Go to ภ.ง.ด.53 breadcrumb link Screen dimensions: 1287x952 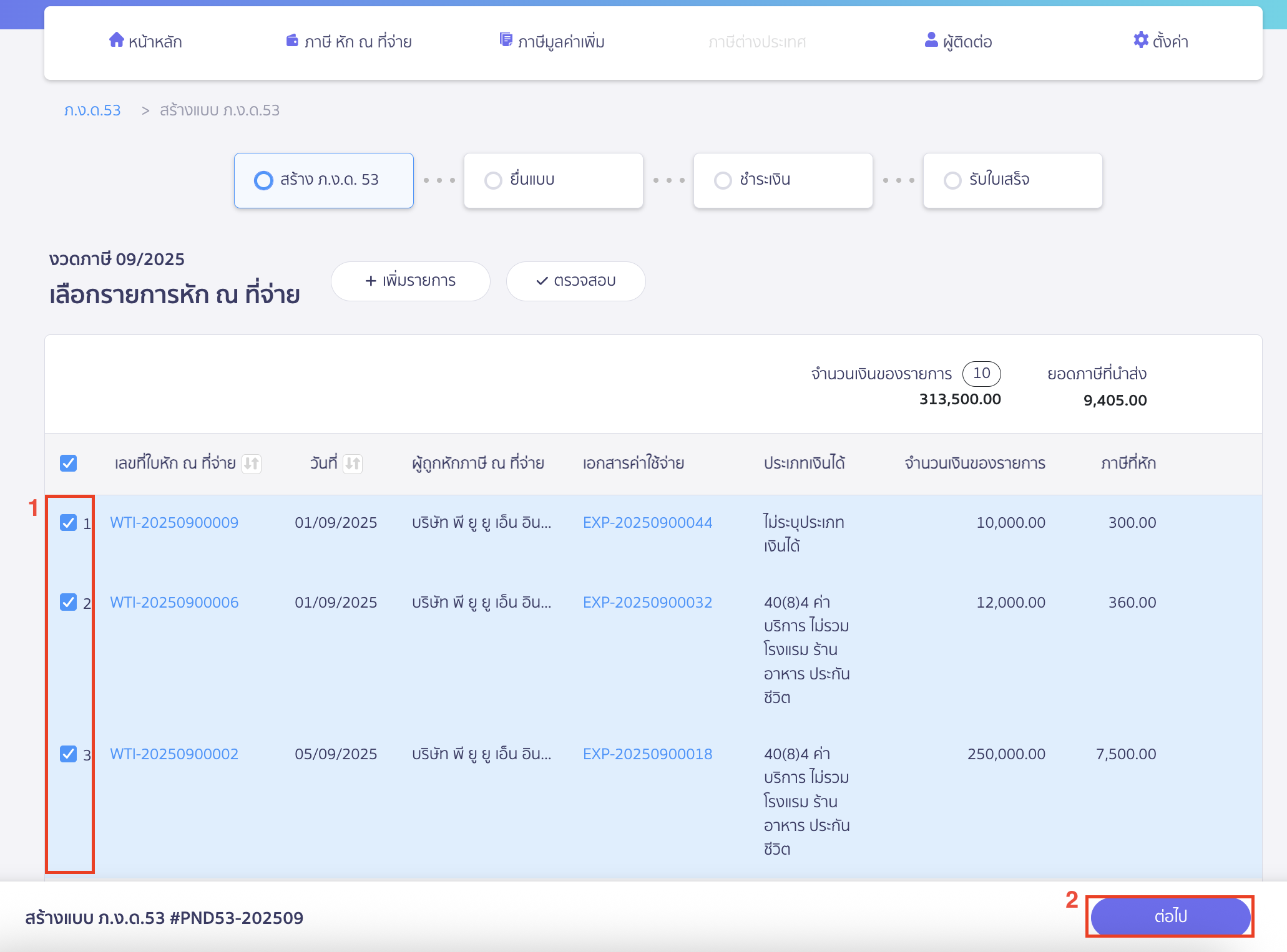92,110
